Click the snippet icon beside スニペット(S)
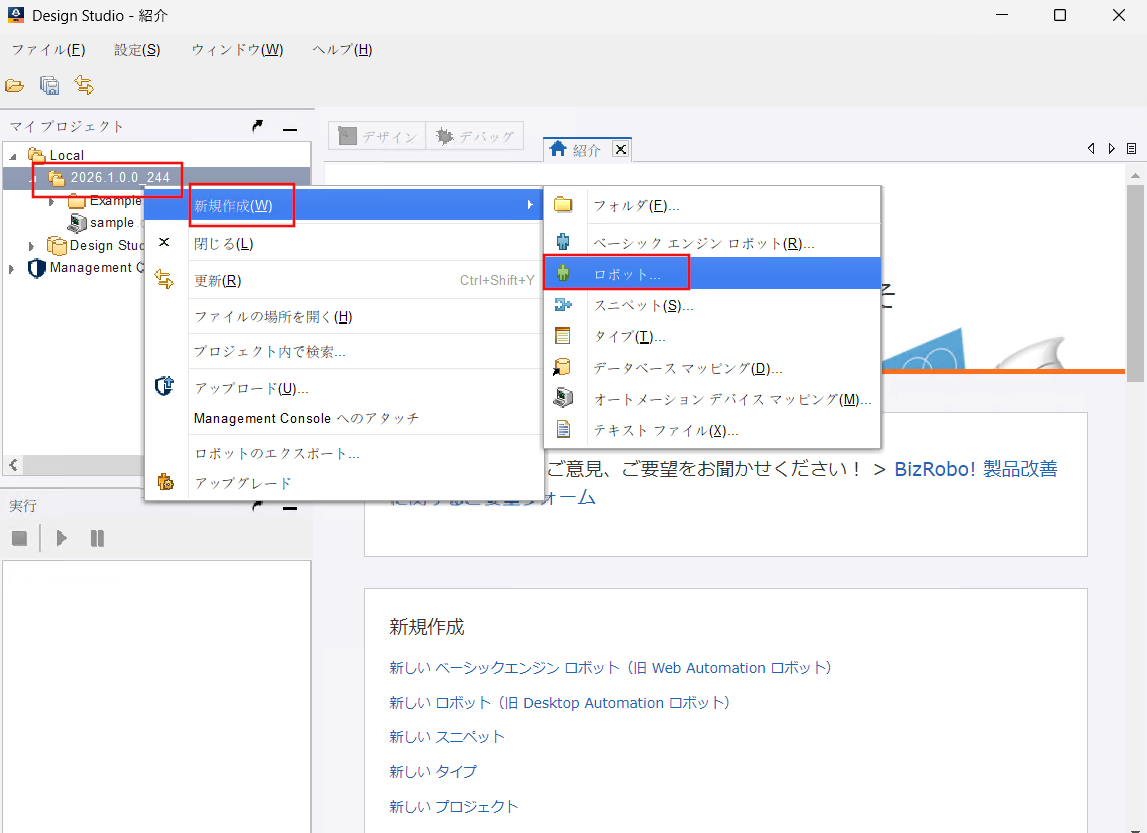 click(x=563, y=305)
